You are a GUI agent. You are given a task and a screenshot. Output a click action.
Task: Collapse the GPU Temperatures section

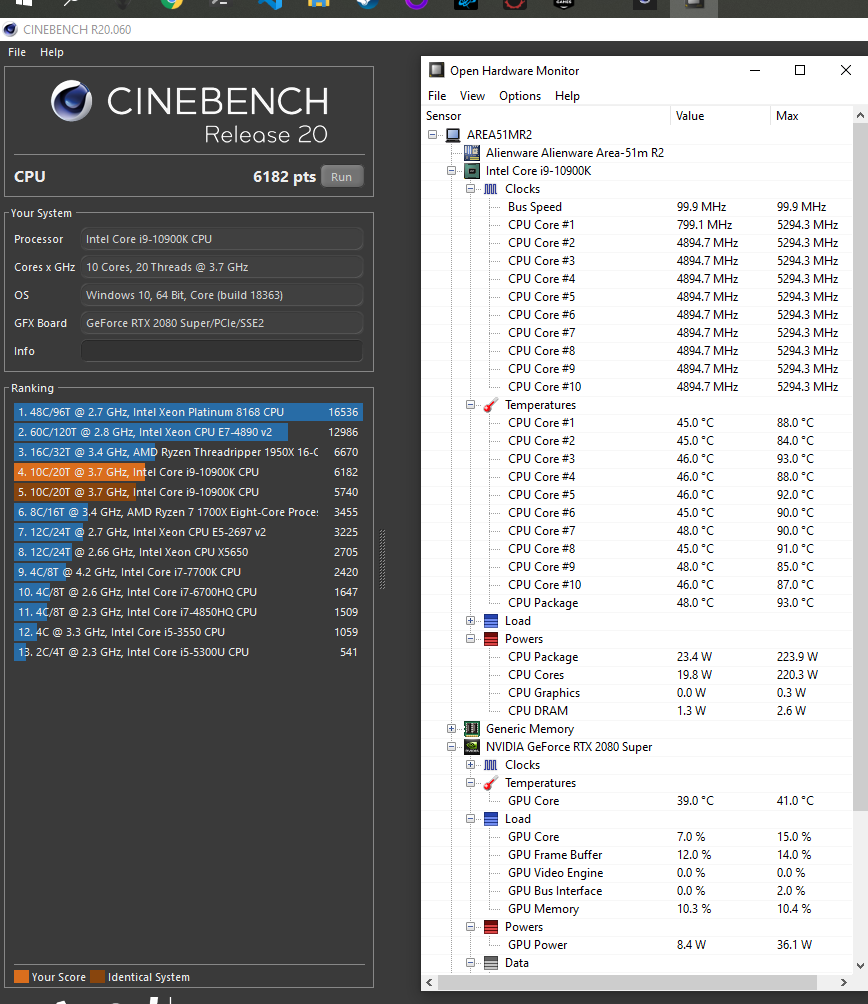point(470,782)
